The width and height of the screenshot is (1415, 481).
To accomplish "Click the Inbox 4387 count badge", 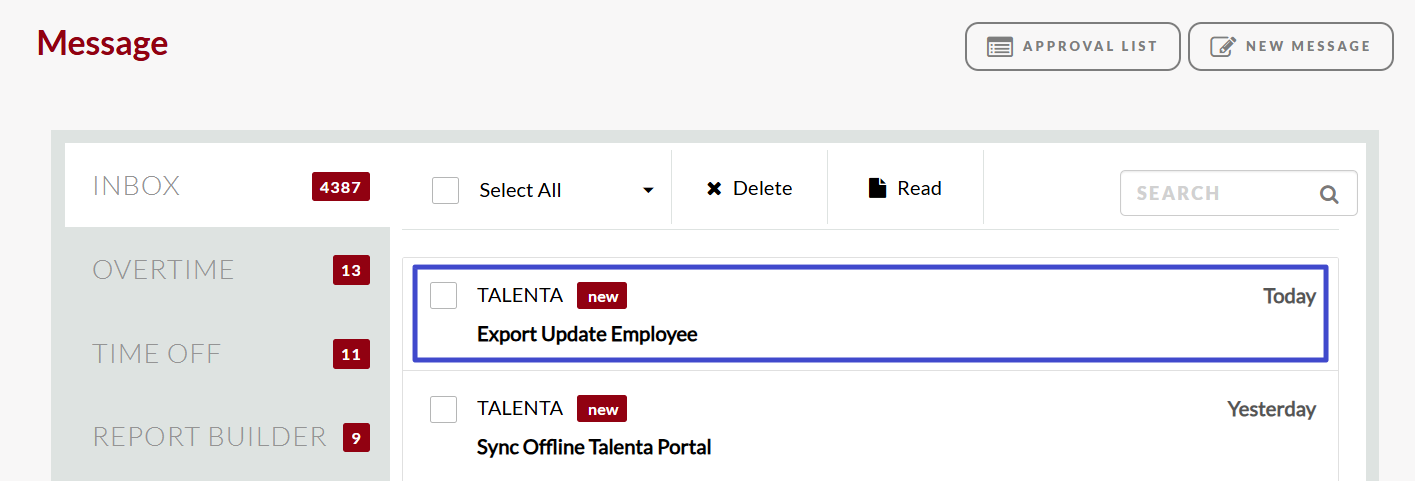I will click(341, 187).
